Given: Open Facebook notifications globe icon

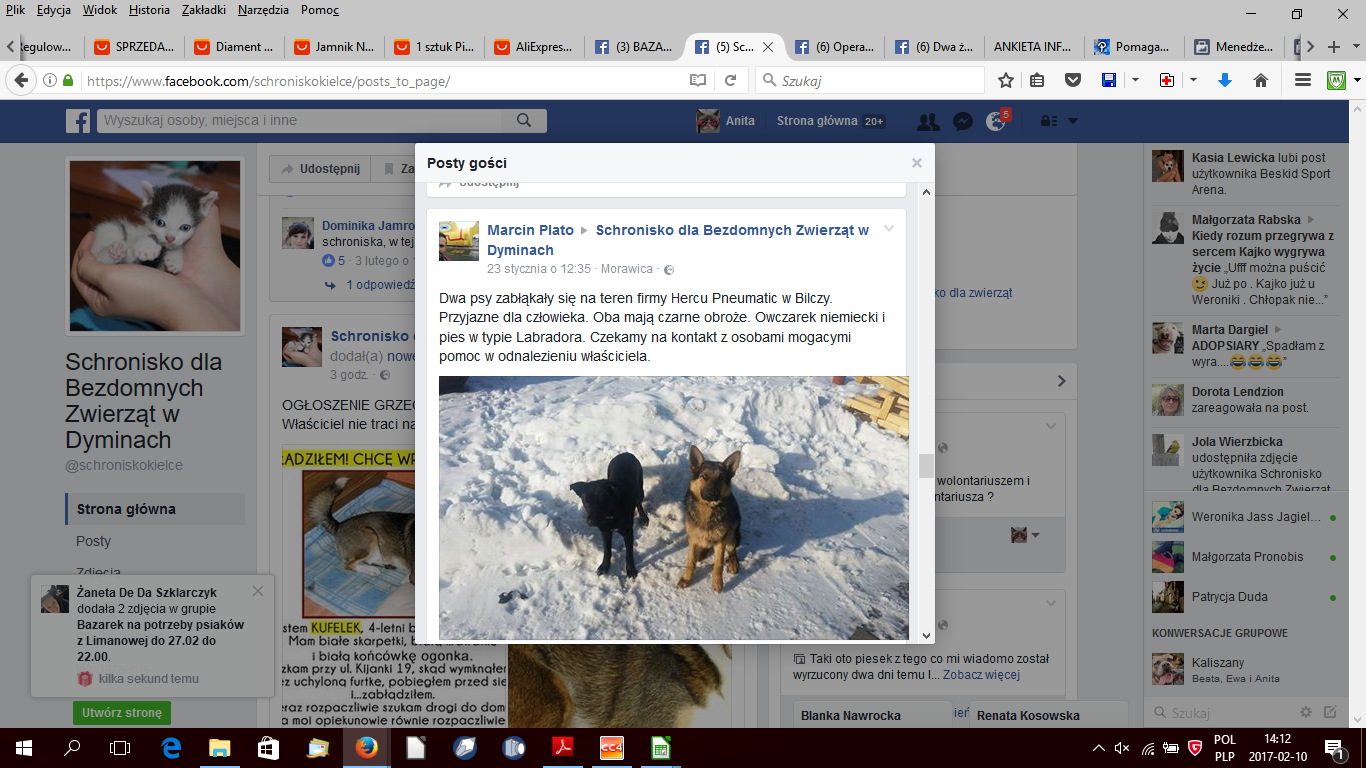Looking at the screenshot, I should click(x=995, y=121).
